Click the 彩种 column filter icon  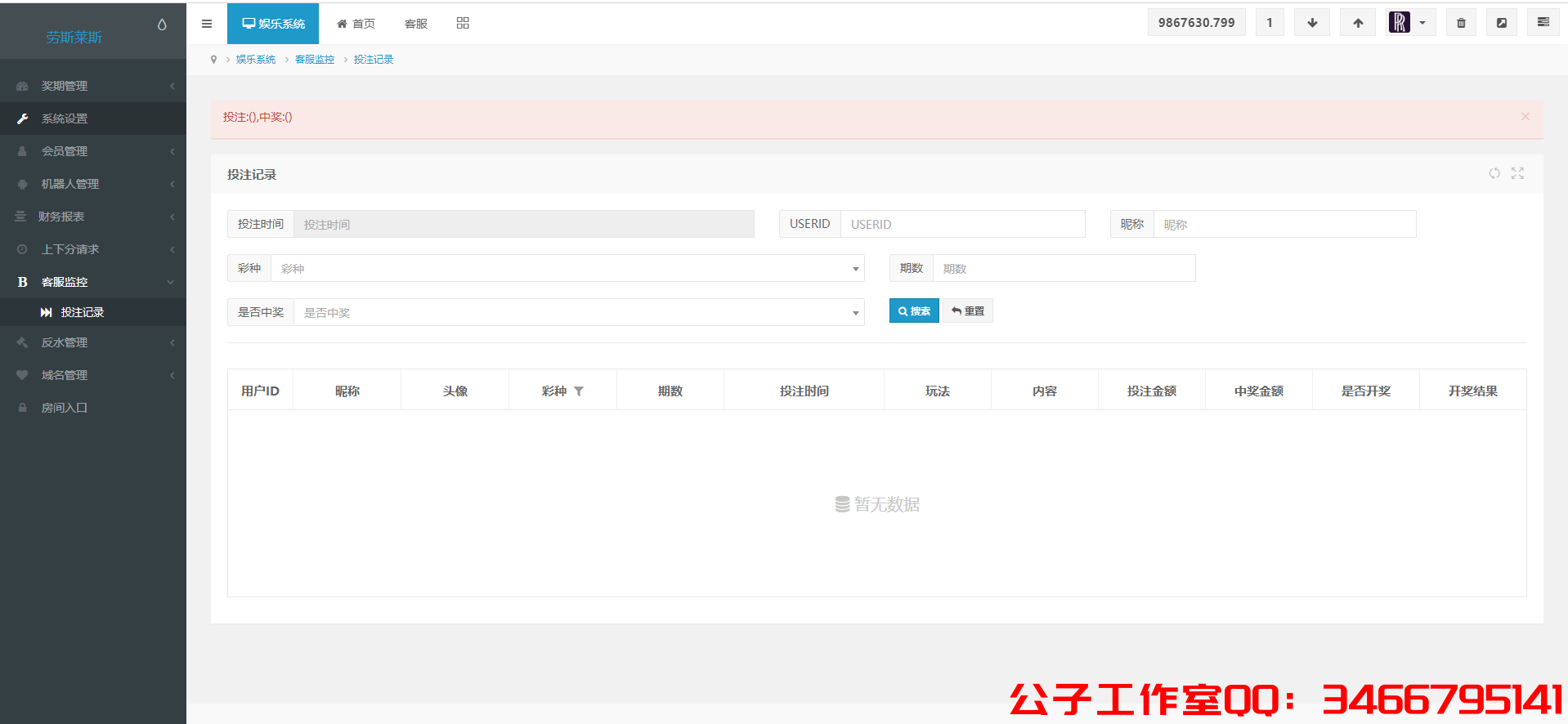click(579, 391)
